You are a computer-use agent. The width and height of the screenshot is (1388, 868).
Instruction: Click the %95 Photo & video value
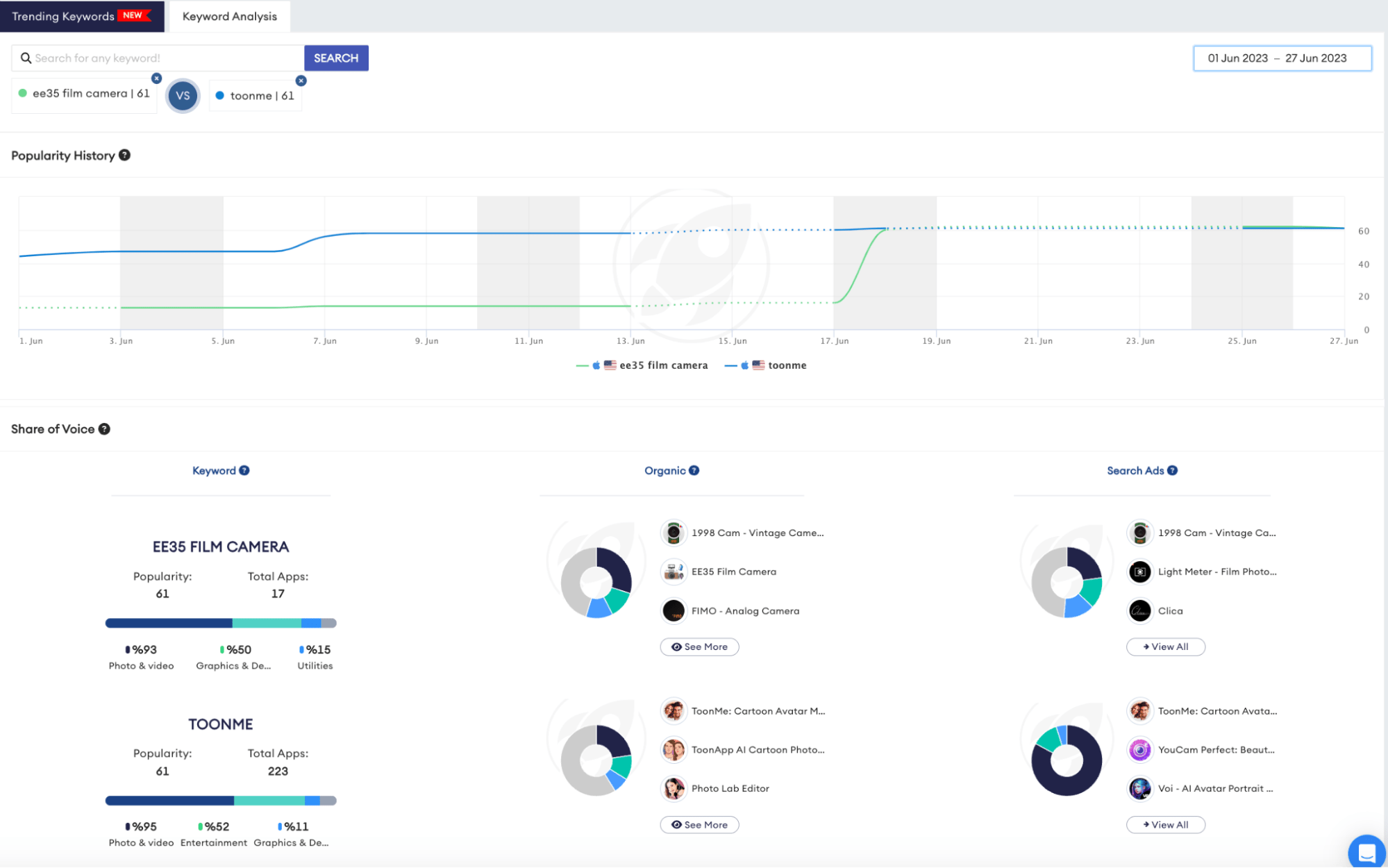tap(144, 827)
